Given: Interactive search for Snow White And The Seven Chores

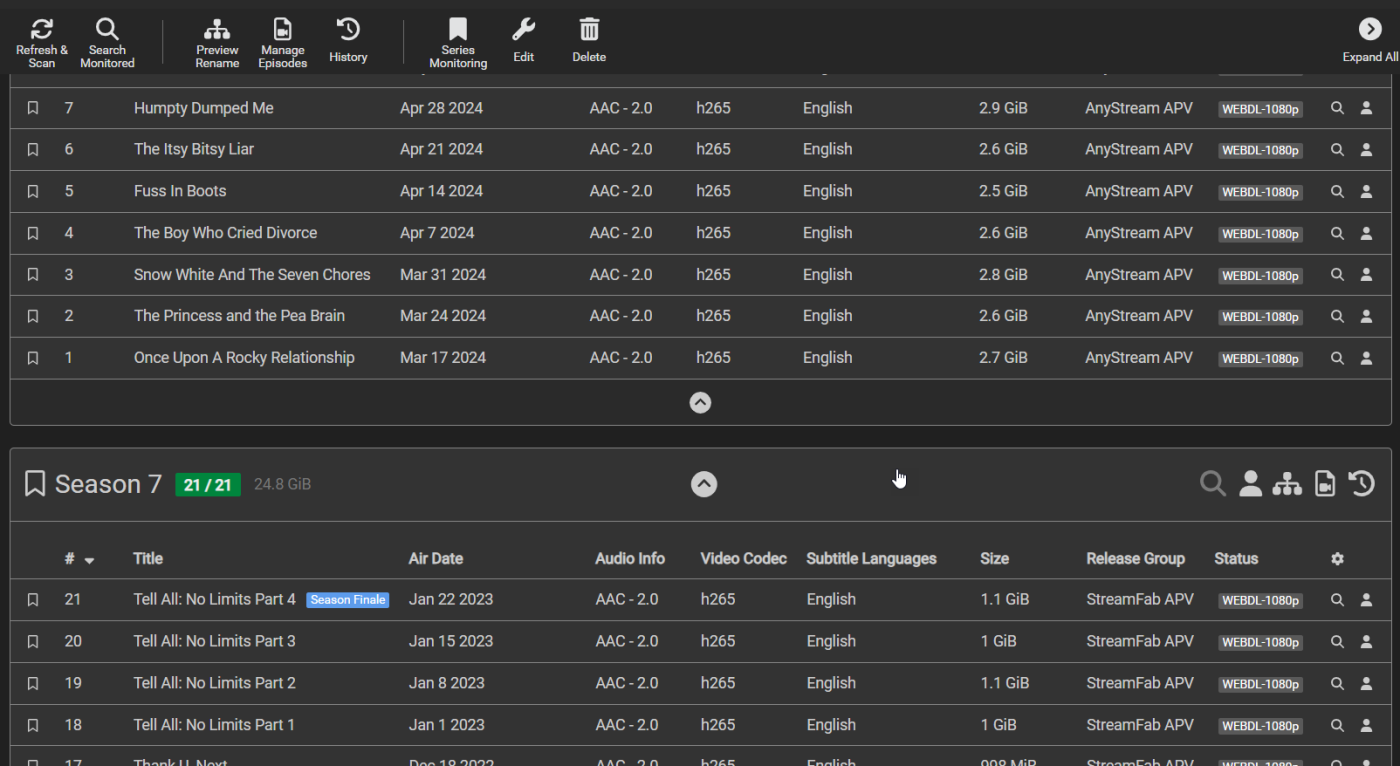Looking at the screenshot, I should (x=1366, y=275).
